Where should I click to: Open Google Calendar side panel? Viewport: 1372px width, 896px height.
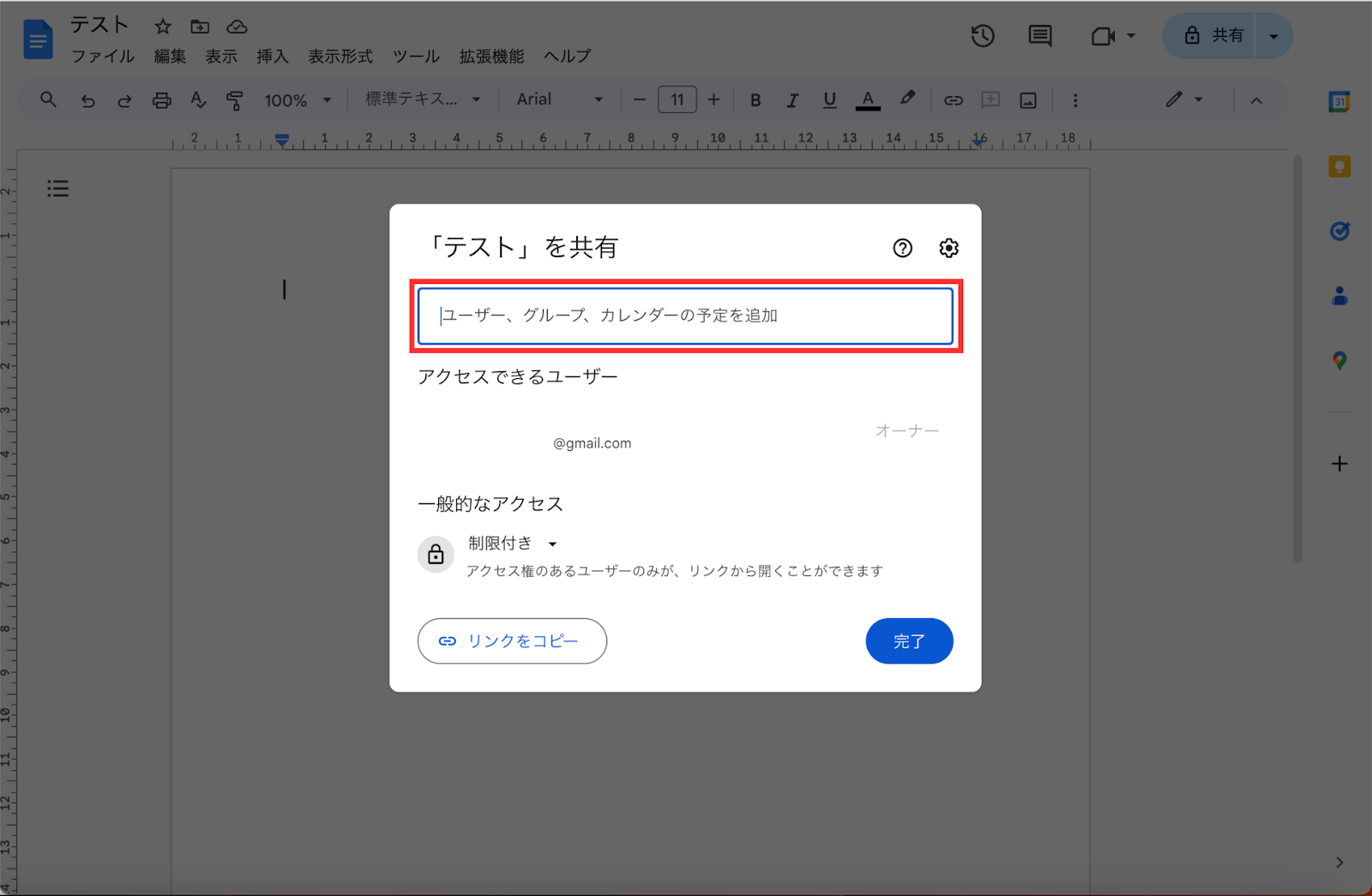click(x=1339, y=101)
